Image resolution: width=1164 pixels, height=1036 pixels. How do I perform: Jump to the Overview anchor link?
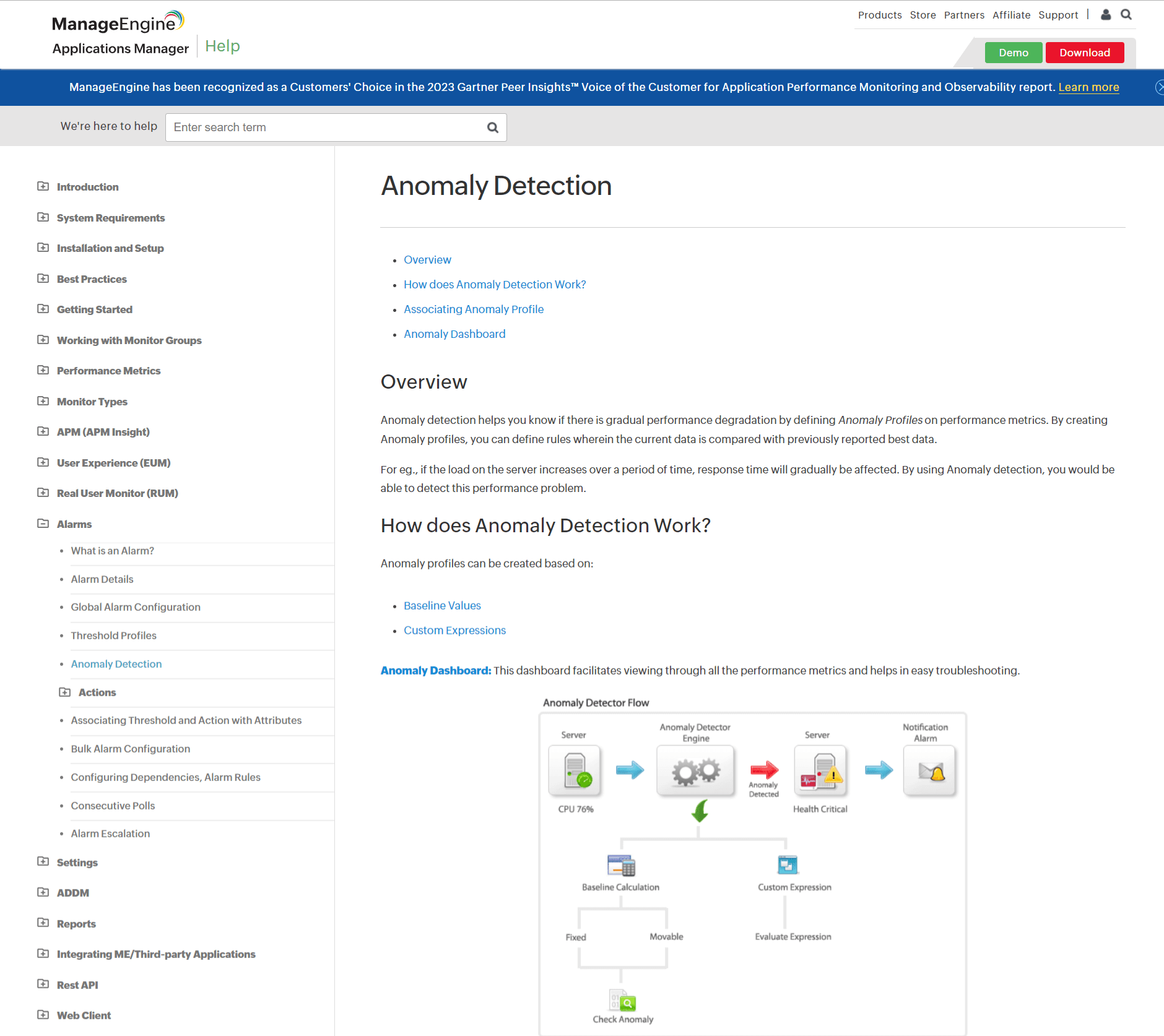tap(428, 260)
